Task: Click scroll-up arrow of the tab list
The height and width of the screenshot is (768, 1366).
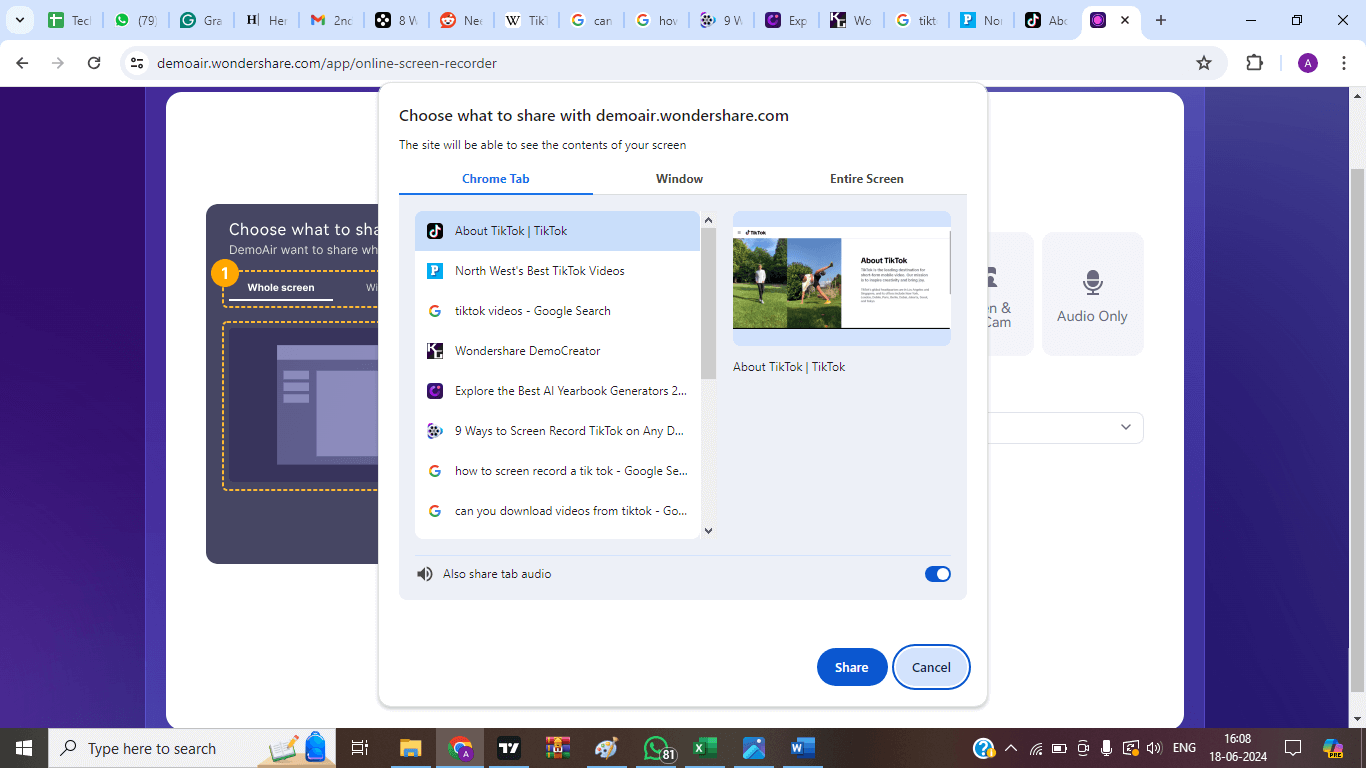Action: [x=708, y=220]
